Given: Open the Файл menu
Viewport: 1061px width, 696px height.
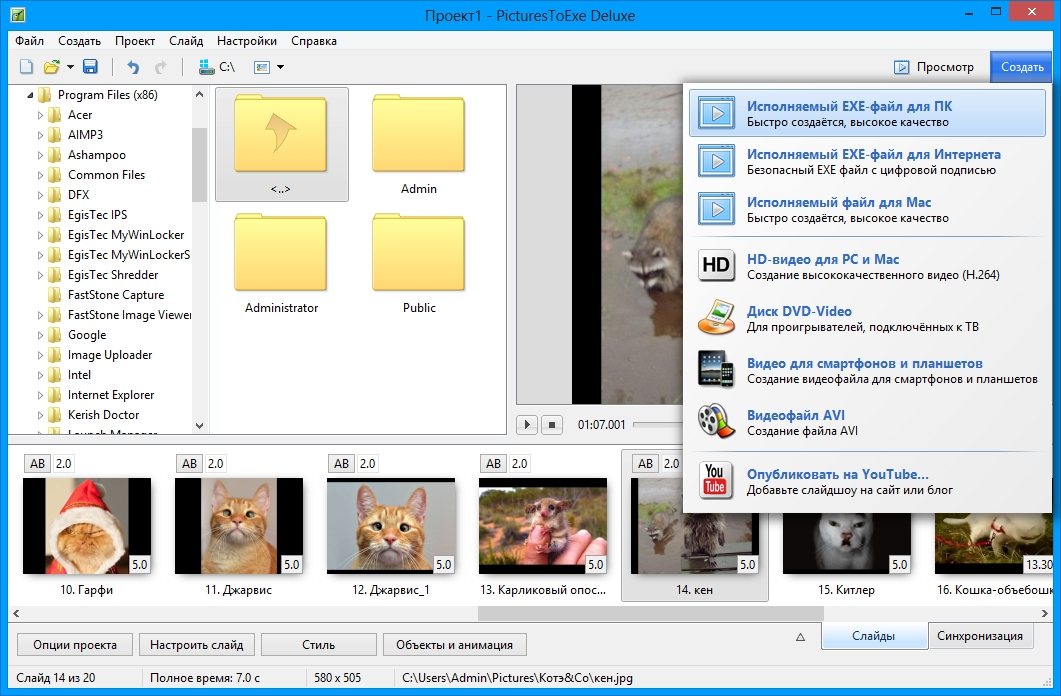Looking at the screenshot, I should pos(29,41).
